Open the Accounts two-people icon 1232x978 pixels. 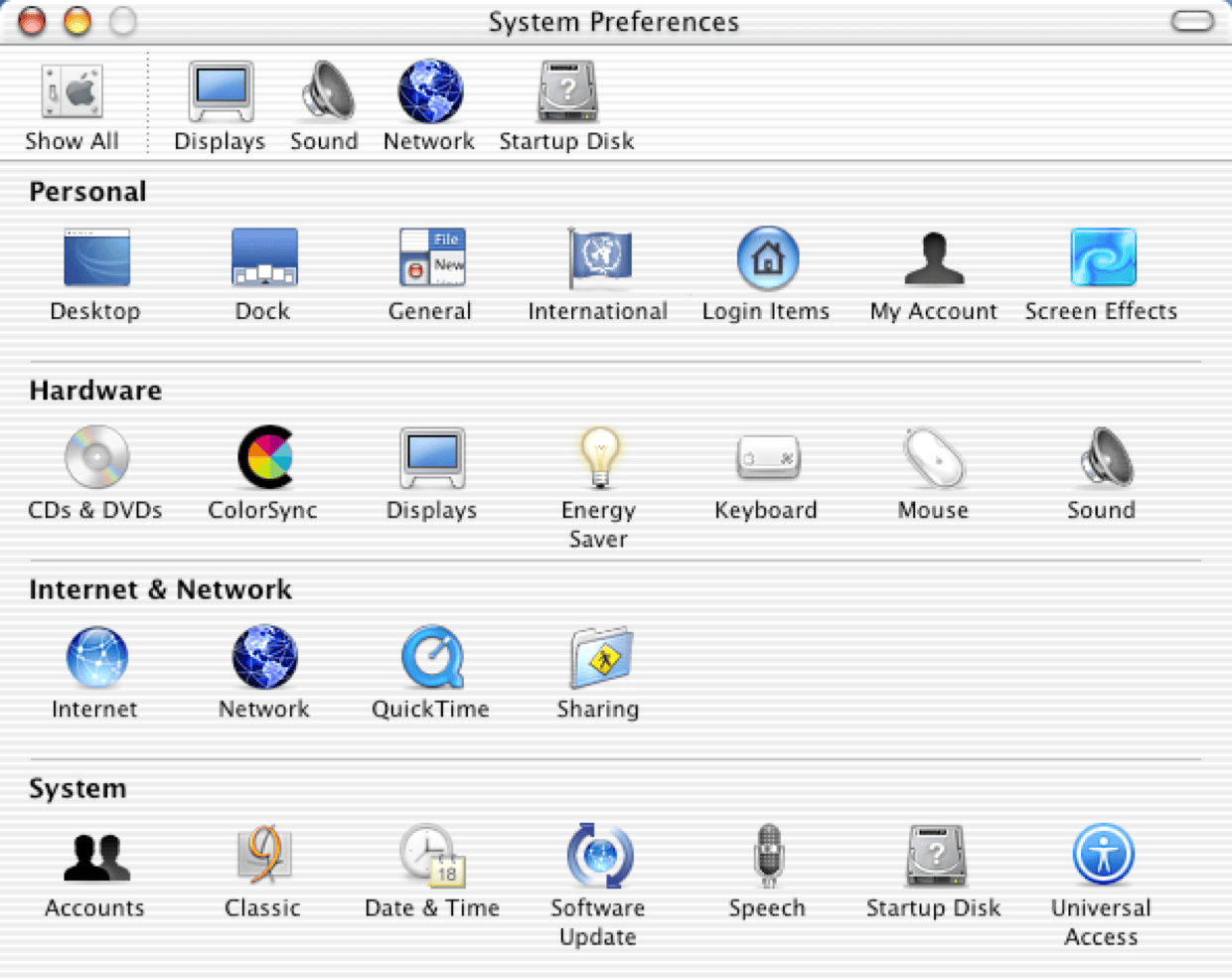pyautogui.click(x=96, y=857)
